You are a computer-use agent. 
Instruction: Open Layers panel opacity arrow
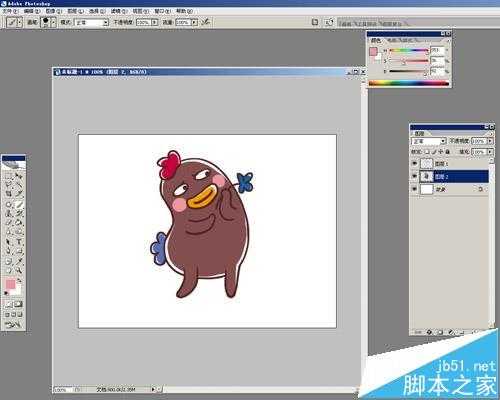491,141
